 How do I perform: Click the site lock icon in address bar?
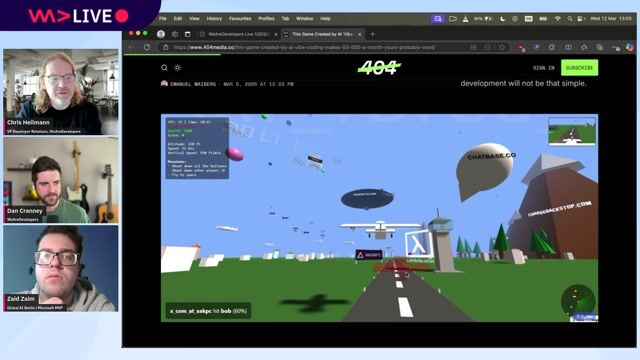pyautogui.click(x=166, y=47)
